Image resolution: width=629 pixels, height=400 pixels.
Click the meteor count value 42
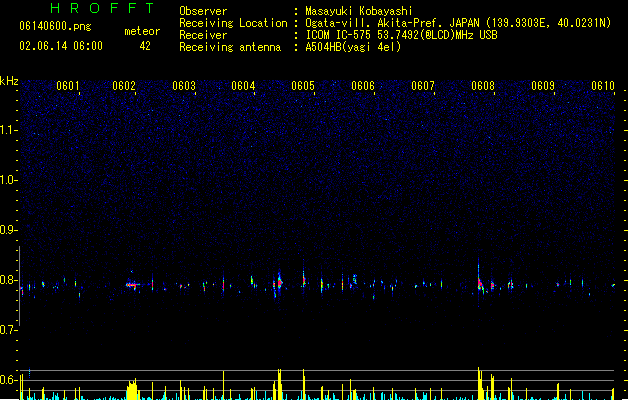tap(145, 46)
